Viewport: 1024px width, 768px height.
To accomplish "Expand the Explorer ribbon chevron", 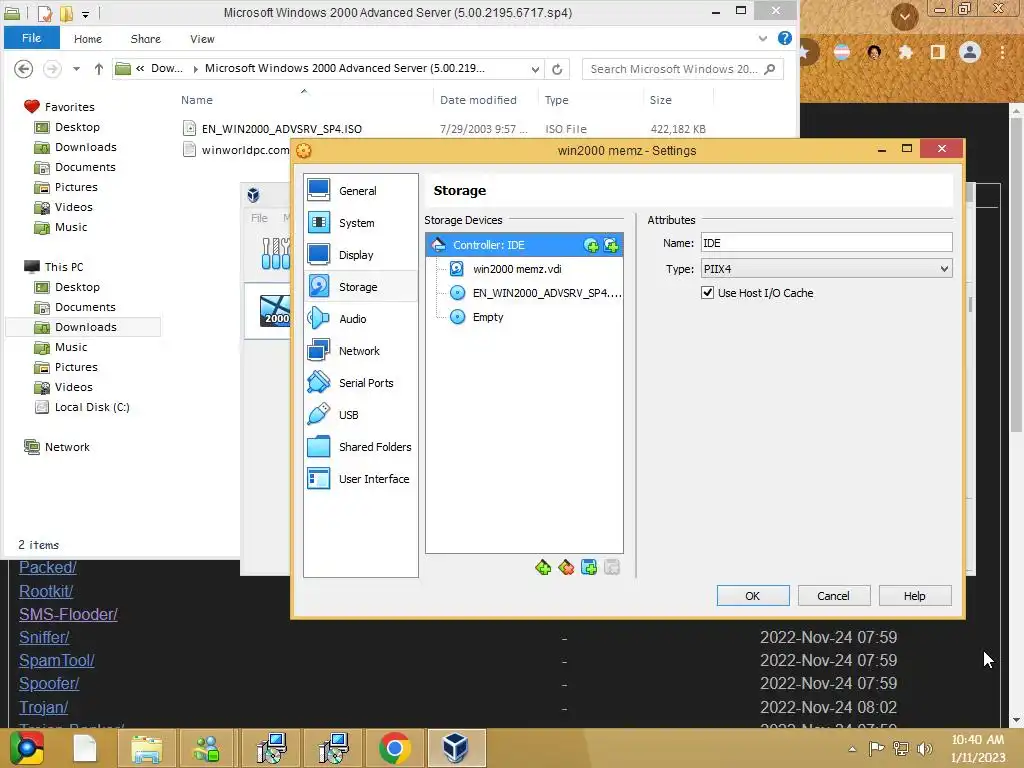I will coord(762,39).
